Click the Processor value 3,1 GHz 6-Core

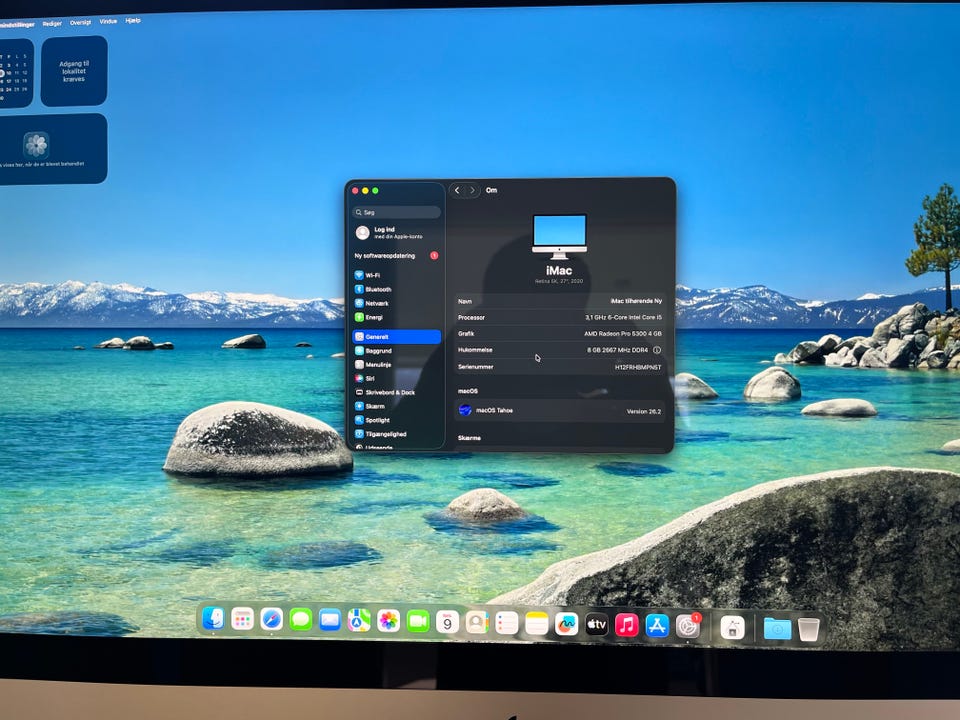pyautogui.click(x=623, y=317)
